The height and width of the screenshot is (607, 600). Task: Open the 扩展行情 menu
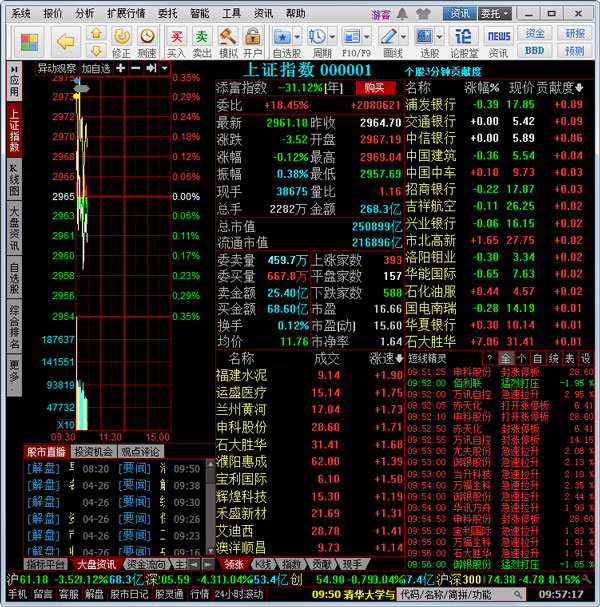126,14
